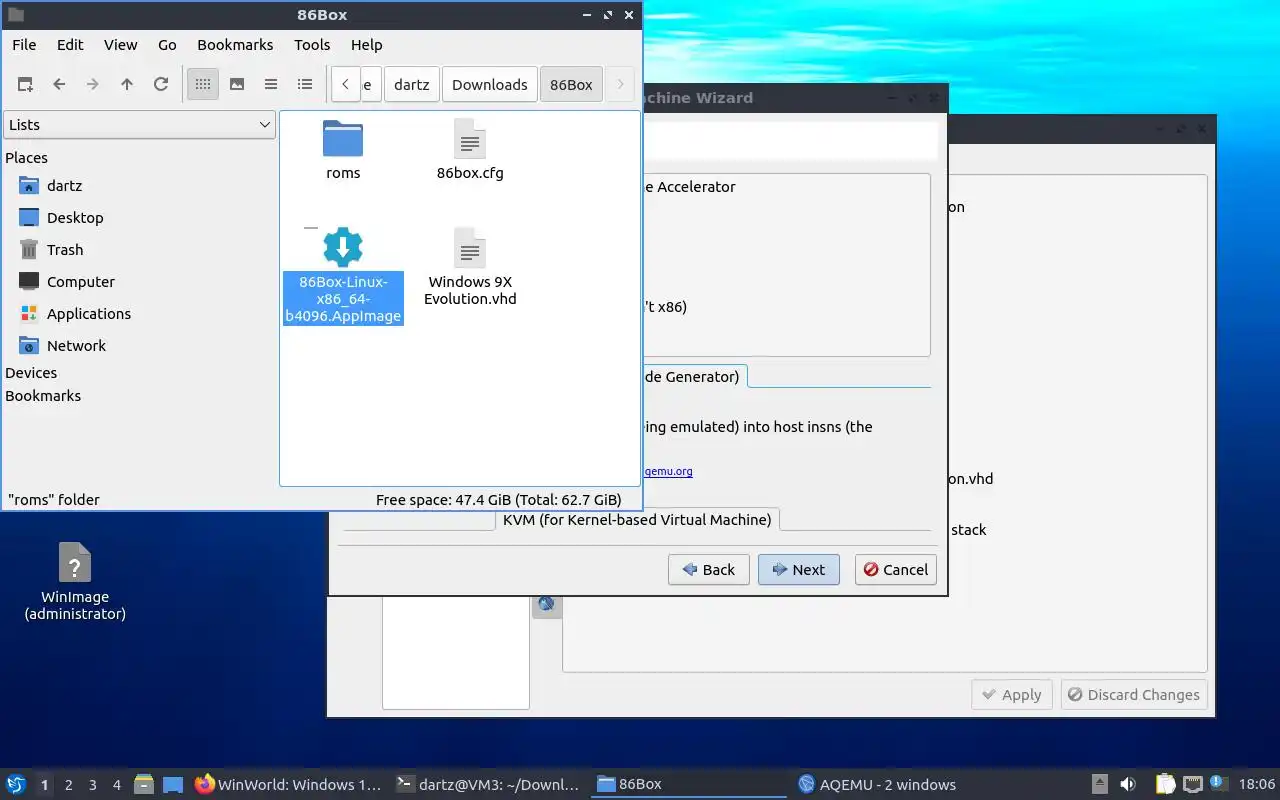Open the dartz@VM3 terminal taskbar item

[487, 785]
